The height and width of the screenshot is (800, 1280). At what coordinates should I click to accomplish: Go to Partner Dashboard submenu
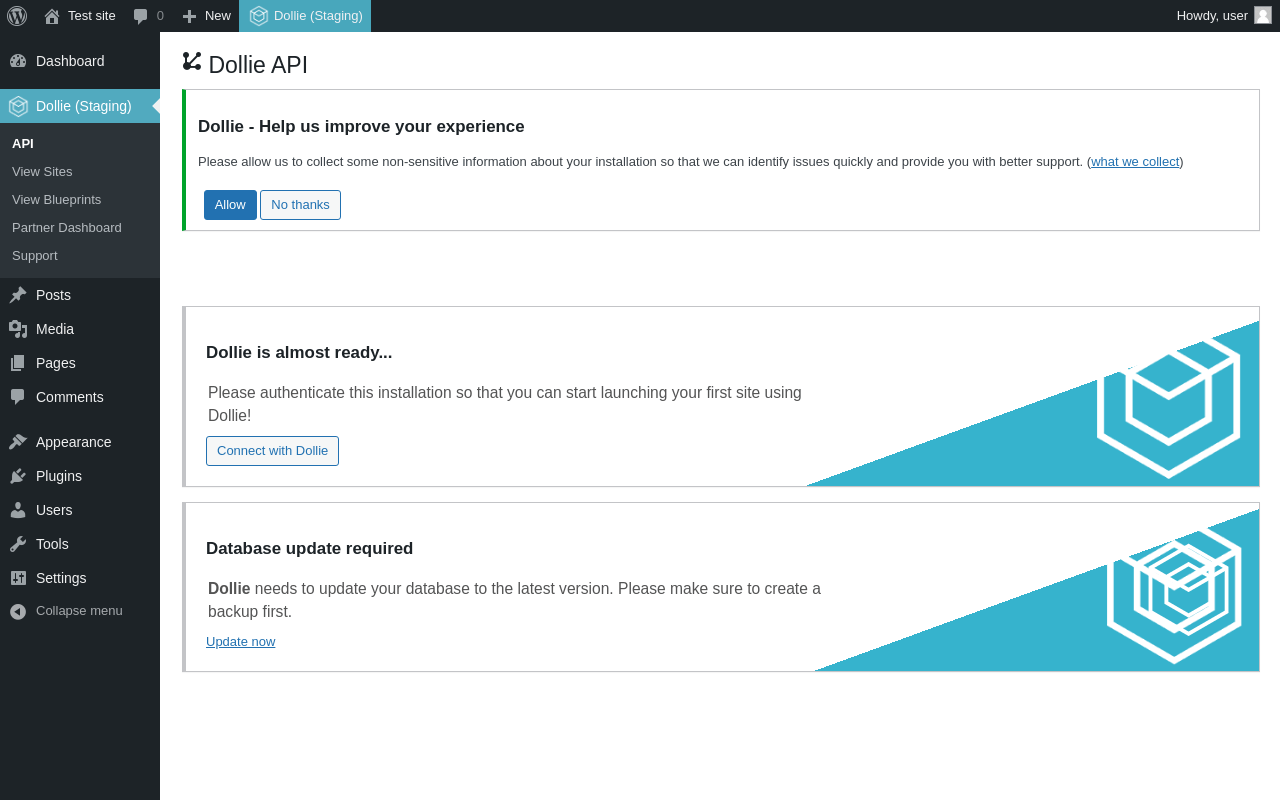coord(67,228)
